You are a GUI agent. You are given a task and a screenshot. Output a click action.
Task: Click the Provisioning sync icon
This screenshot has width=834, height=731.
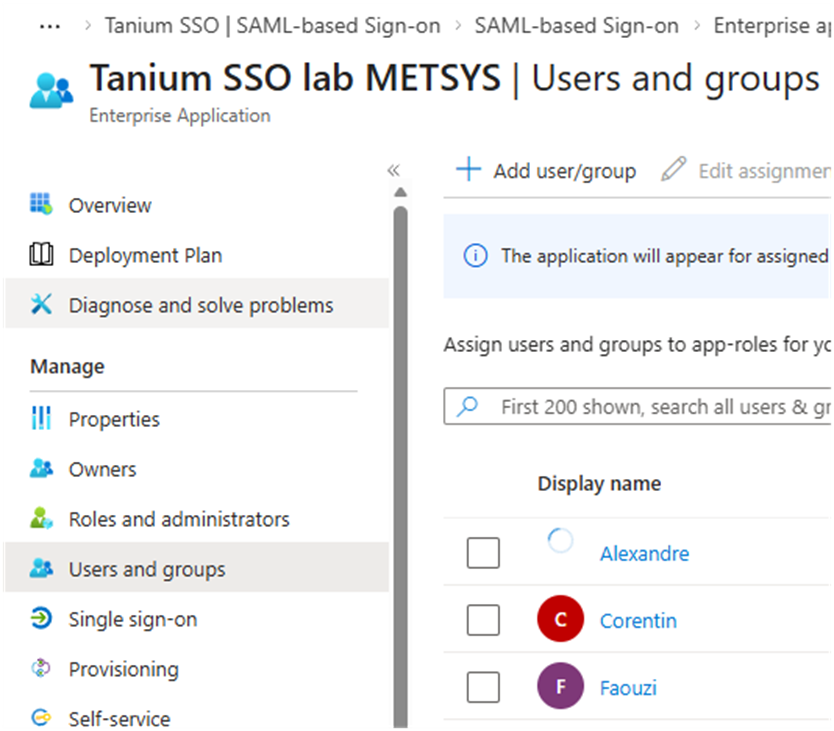41,669
